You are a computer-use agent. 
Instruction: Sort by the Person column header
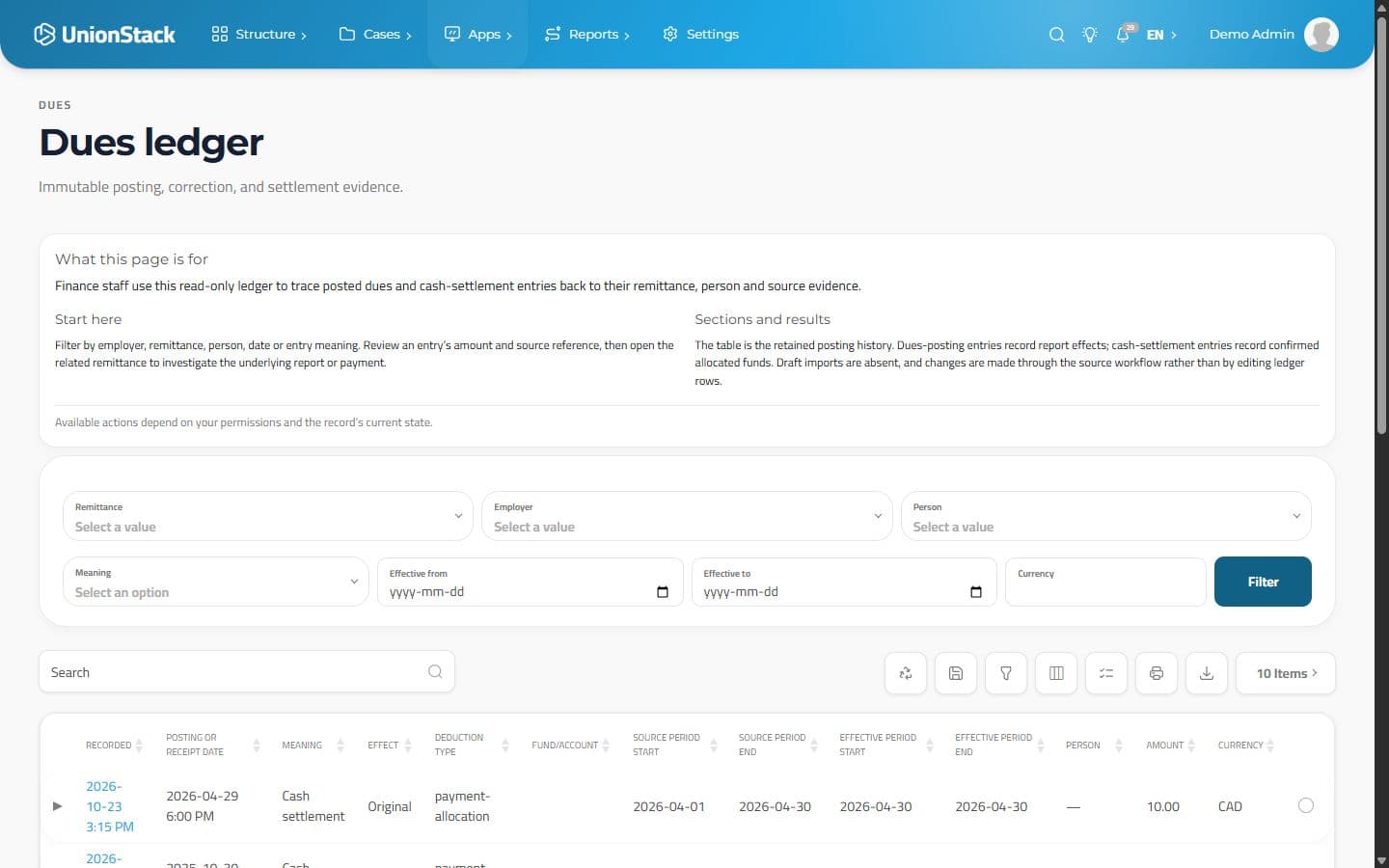(x=1094, y=746)
